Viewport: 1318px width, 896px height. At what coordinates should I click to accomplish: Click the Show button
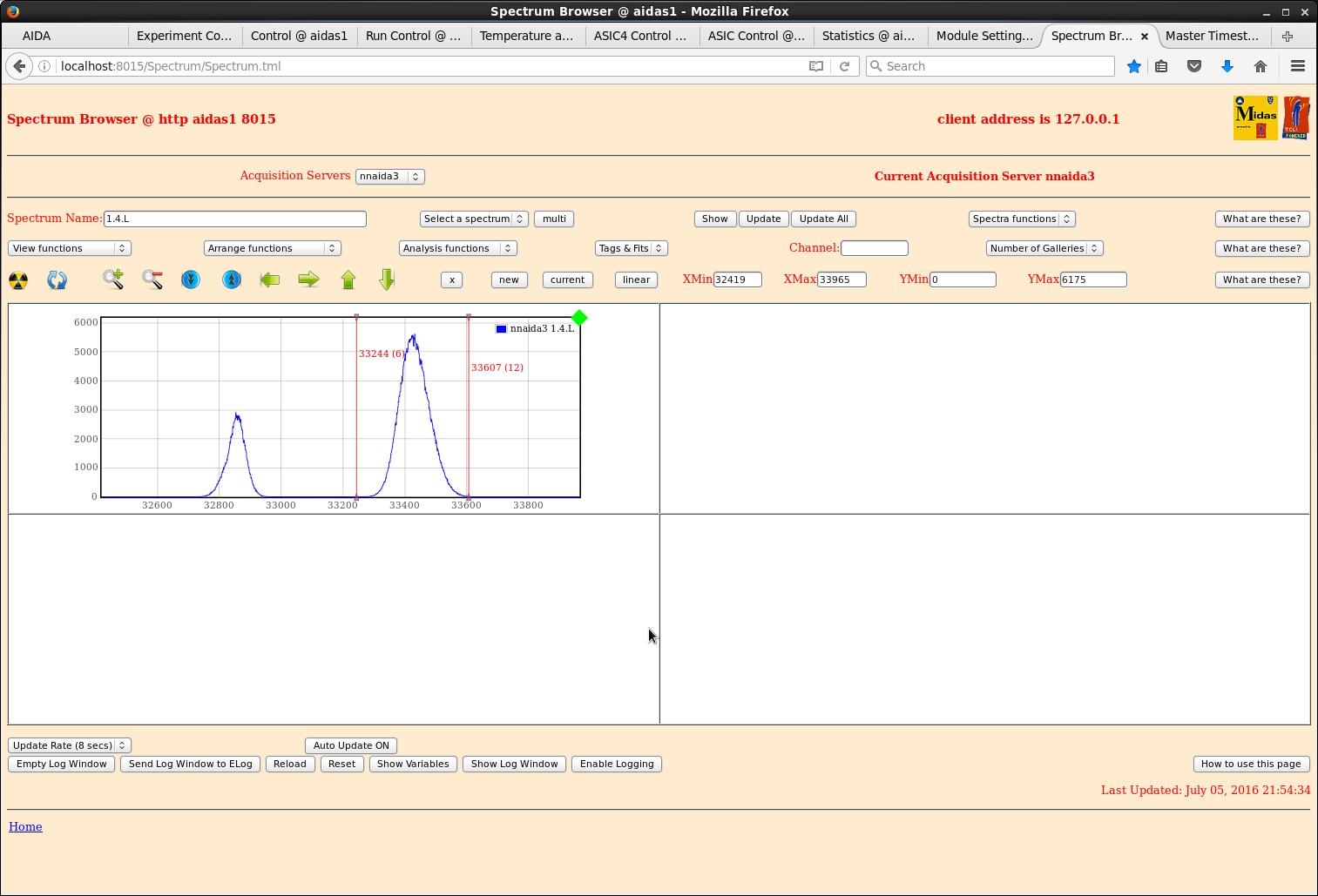point(715,219)
